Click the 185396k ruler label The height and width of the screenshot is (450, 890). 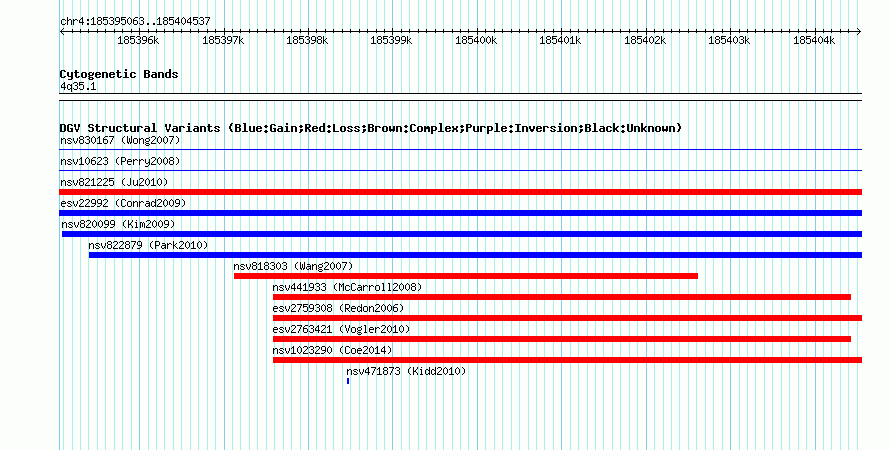pos(138,40)
